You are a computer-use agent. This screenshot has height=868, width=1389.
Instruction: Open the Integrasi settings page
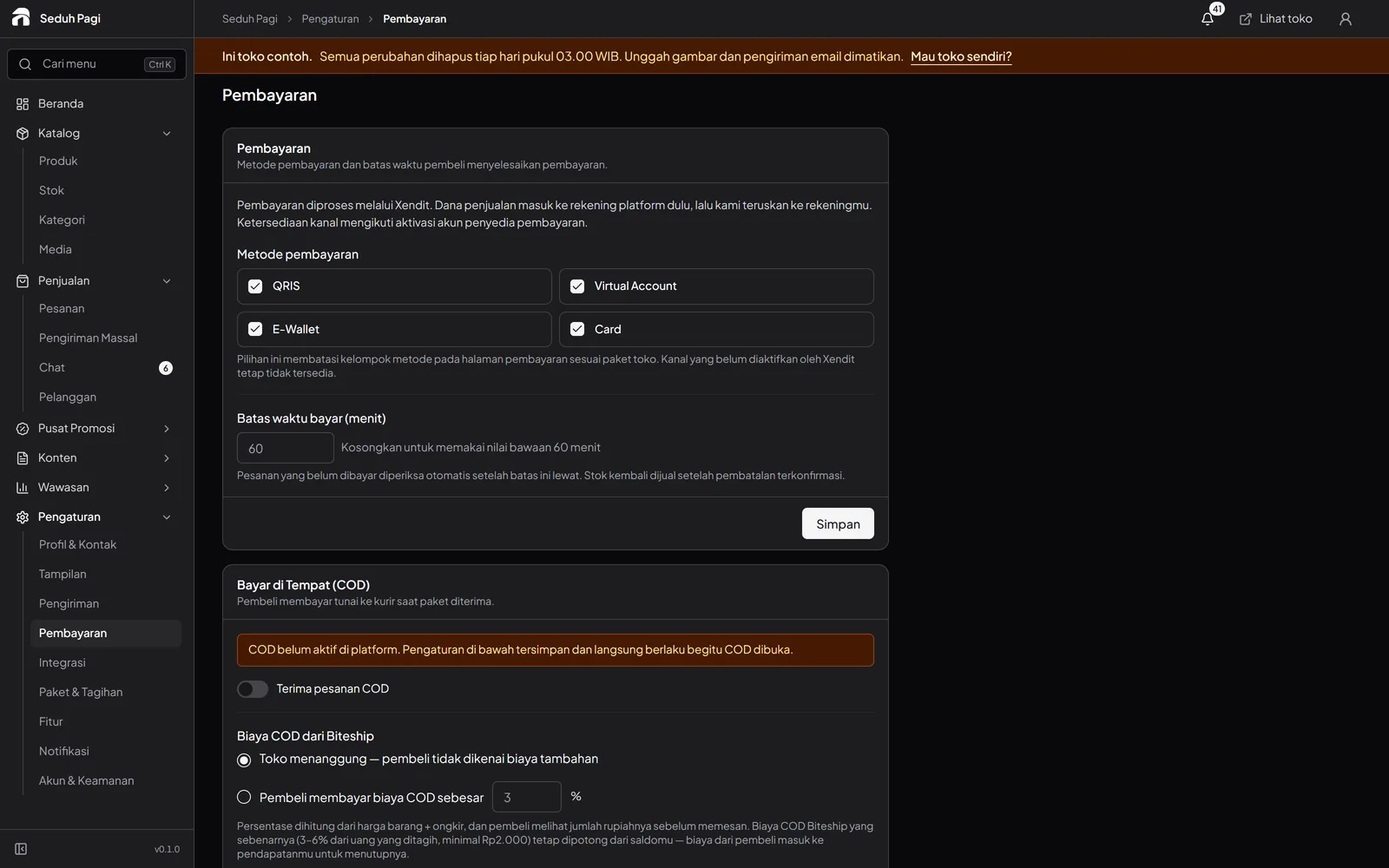[106, 663]
